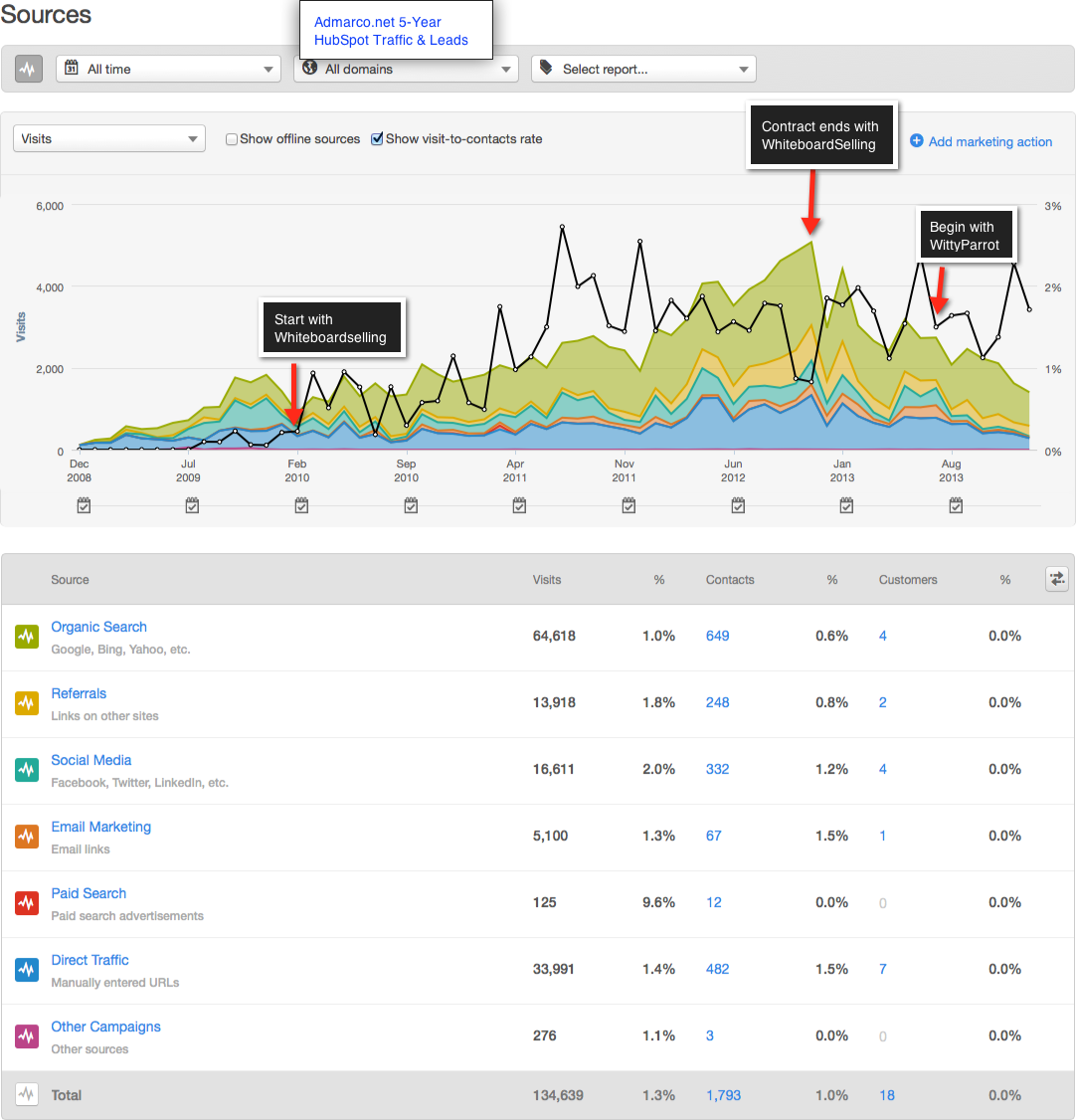Viewport: 1076px width, 1120px height.
Task: View the 4 Social Media customers
Action: click(x=882, y=769)
